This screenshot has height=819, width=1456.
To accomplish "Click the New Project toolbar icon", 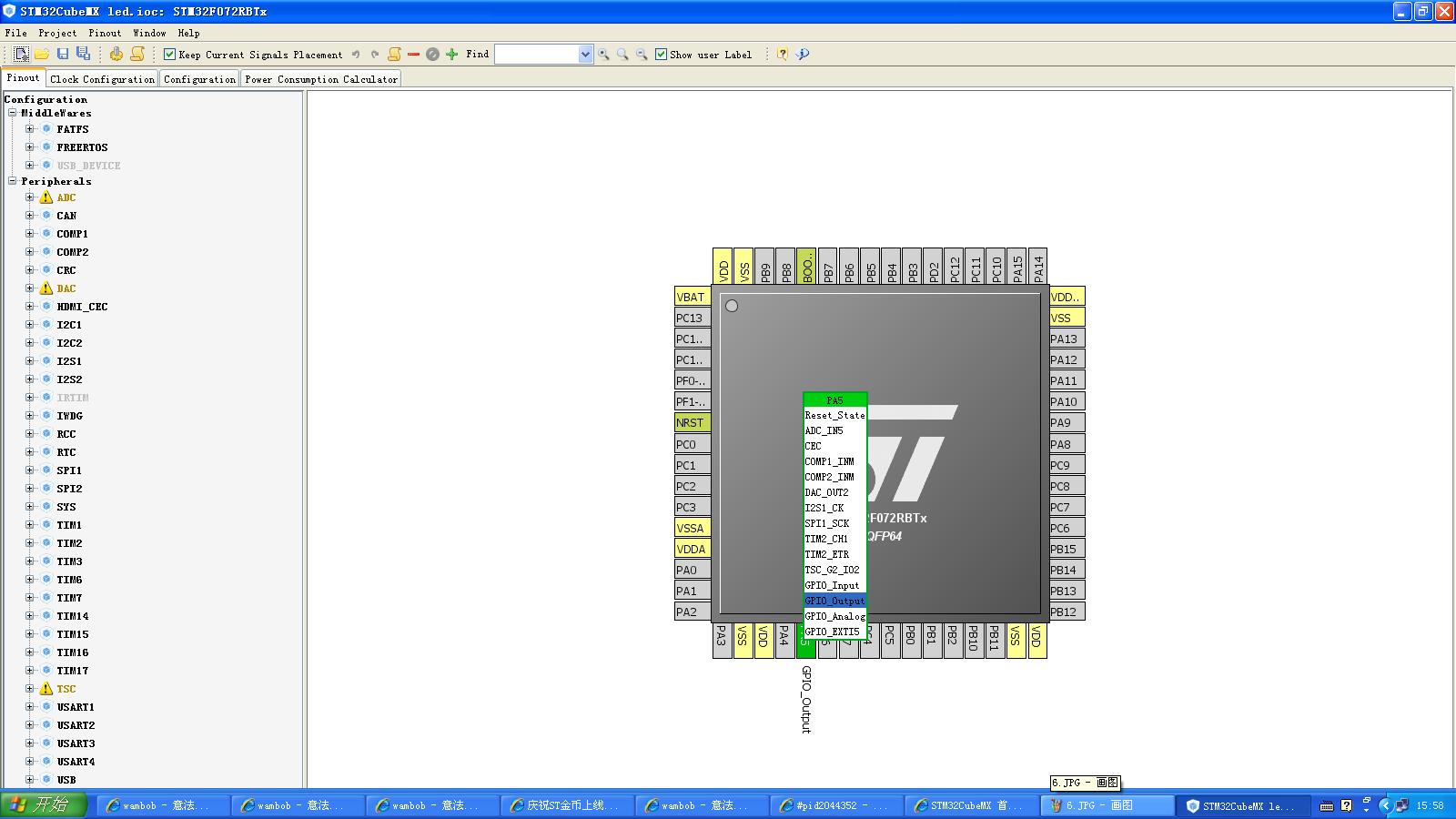I will point(21,55).
